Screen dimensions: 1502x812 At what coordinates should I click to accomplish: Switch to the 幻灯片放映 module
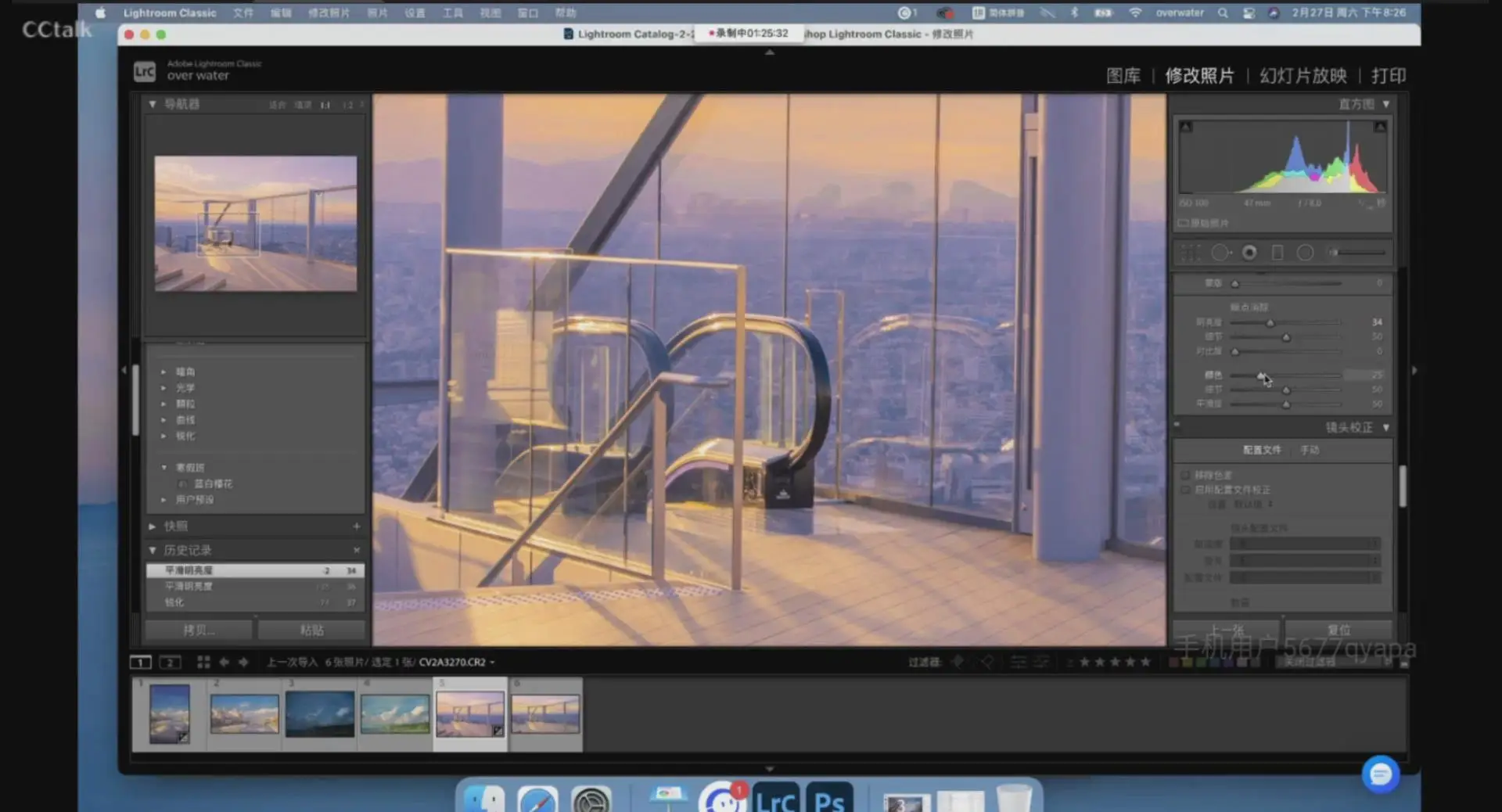[x=1303, y=76]
